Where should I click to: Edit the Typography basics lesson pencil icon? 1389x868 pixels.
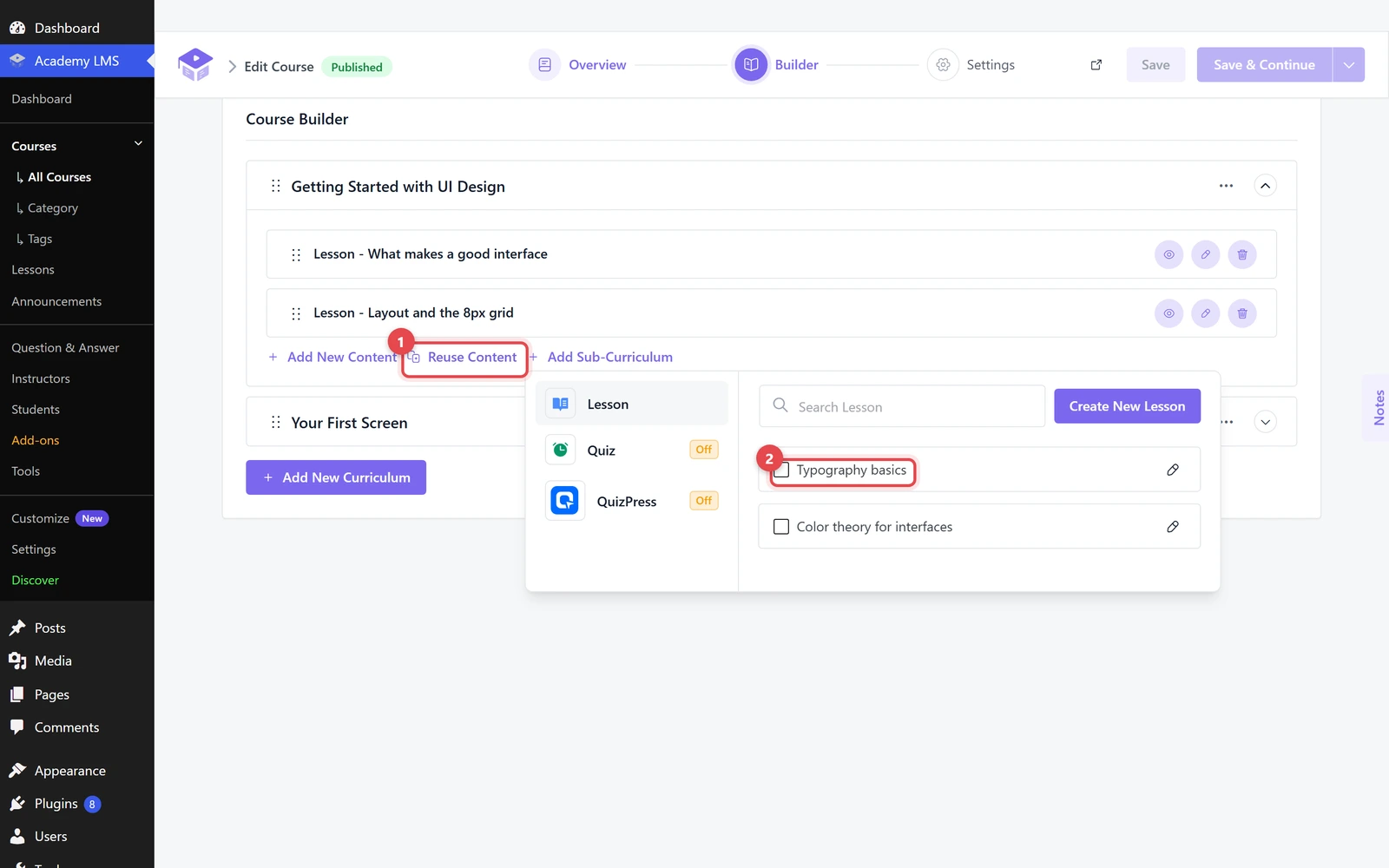point(1173,470)
